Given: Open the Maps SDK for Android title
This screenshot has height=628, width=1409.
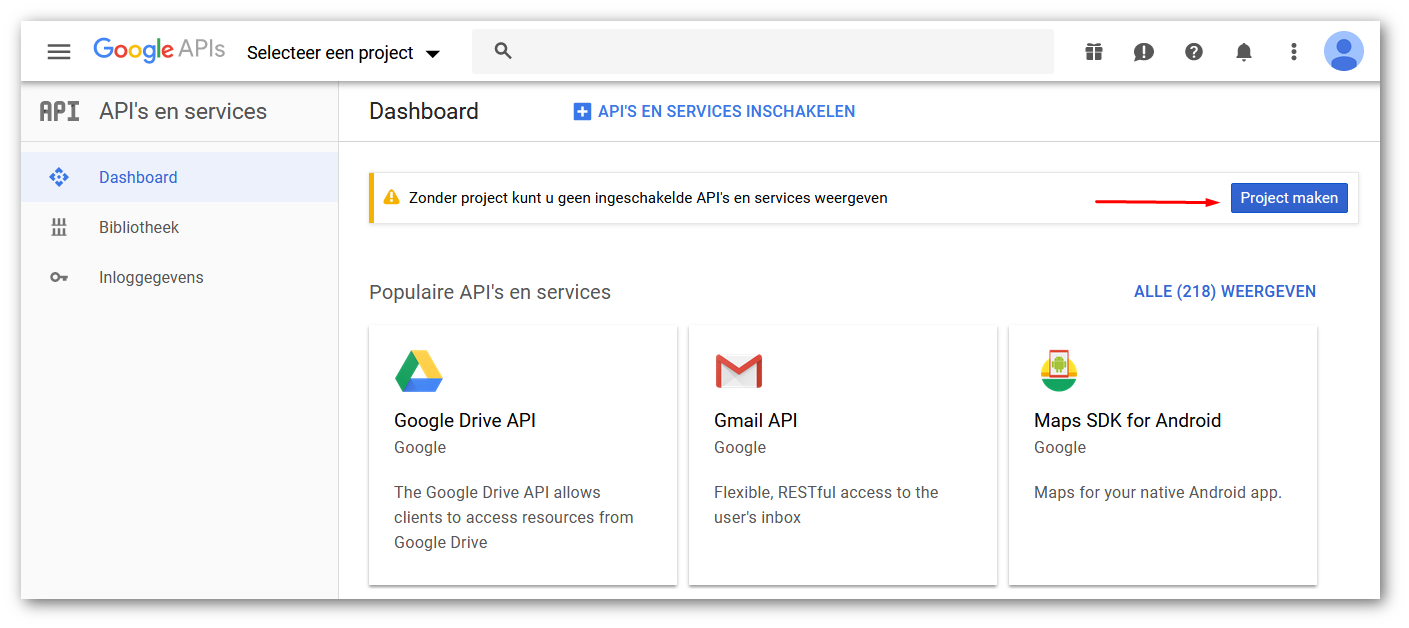Looking at the screenshot, I should pyautogui.click(x=1128, y=421).
